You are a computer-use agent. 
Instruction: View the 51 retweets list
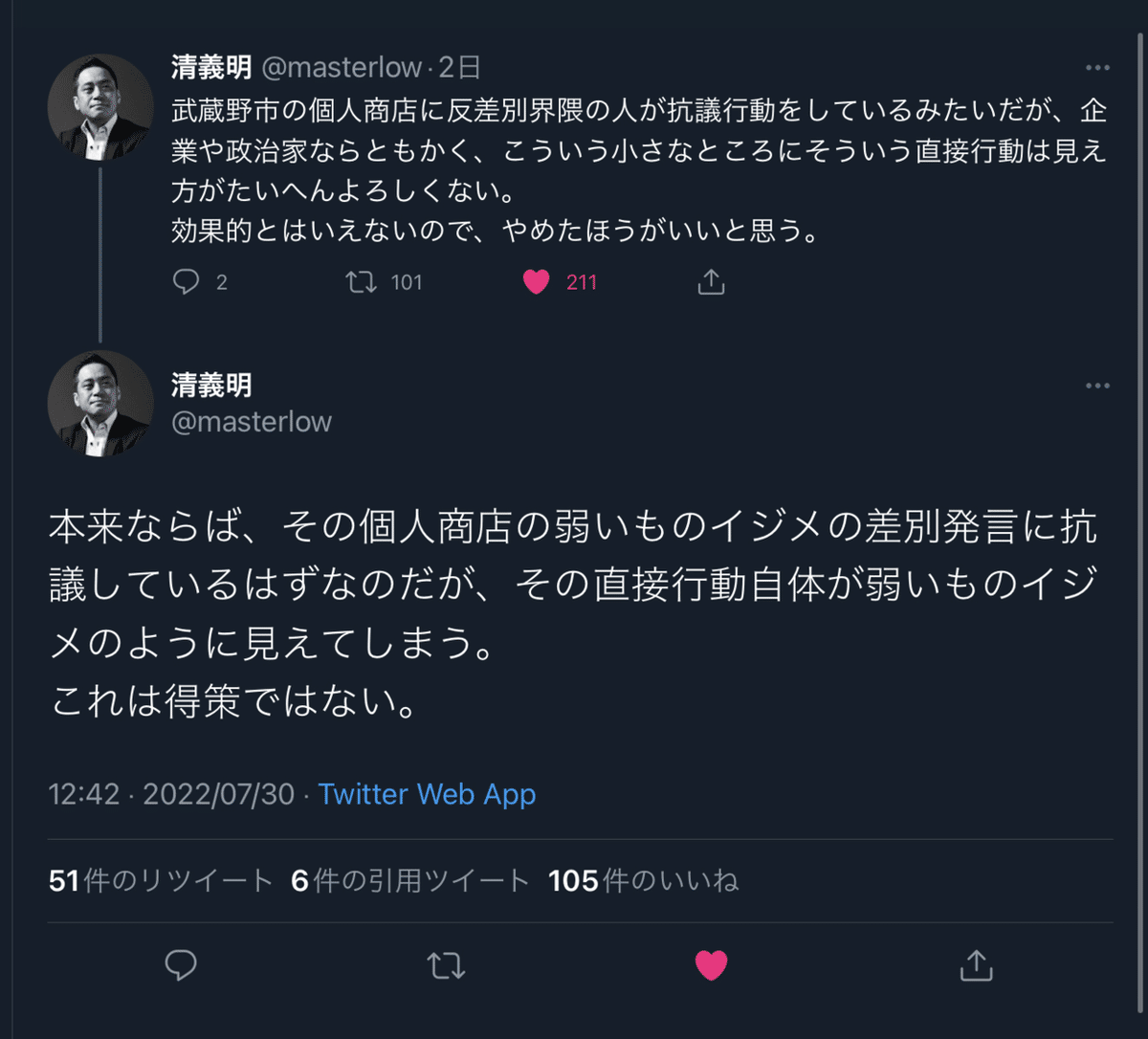161,880
